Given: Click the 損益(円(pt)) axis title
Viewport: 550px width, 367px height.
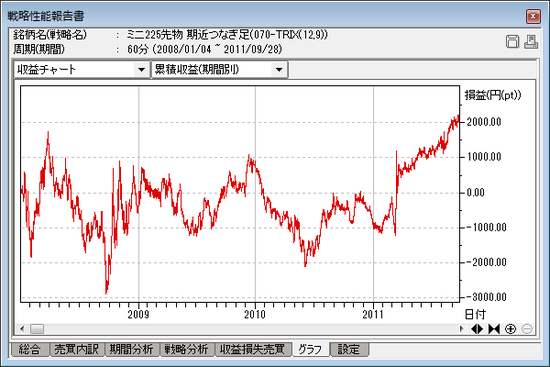Looking at the screenshot, I should point(493,95).
